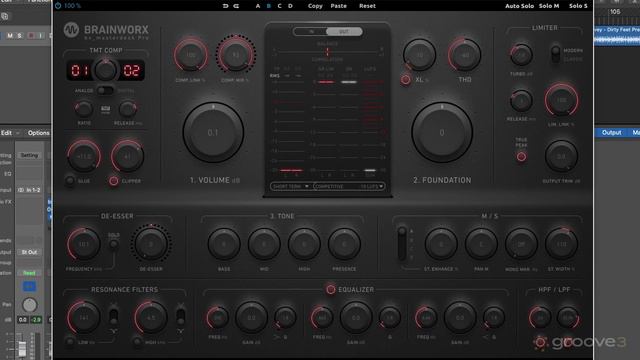The image size is (640, 360).
Task: Enable the De-Esser Solo button
Action: coord(113,244)
